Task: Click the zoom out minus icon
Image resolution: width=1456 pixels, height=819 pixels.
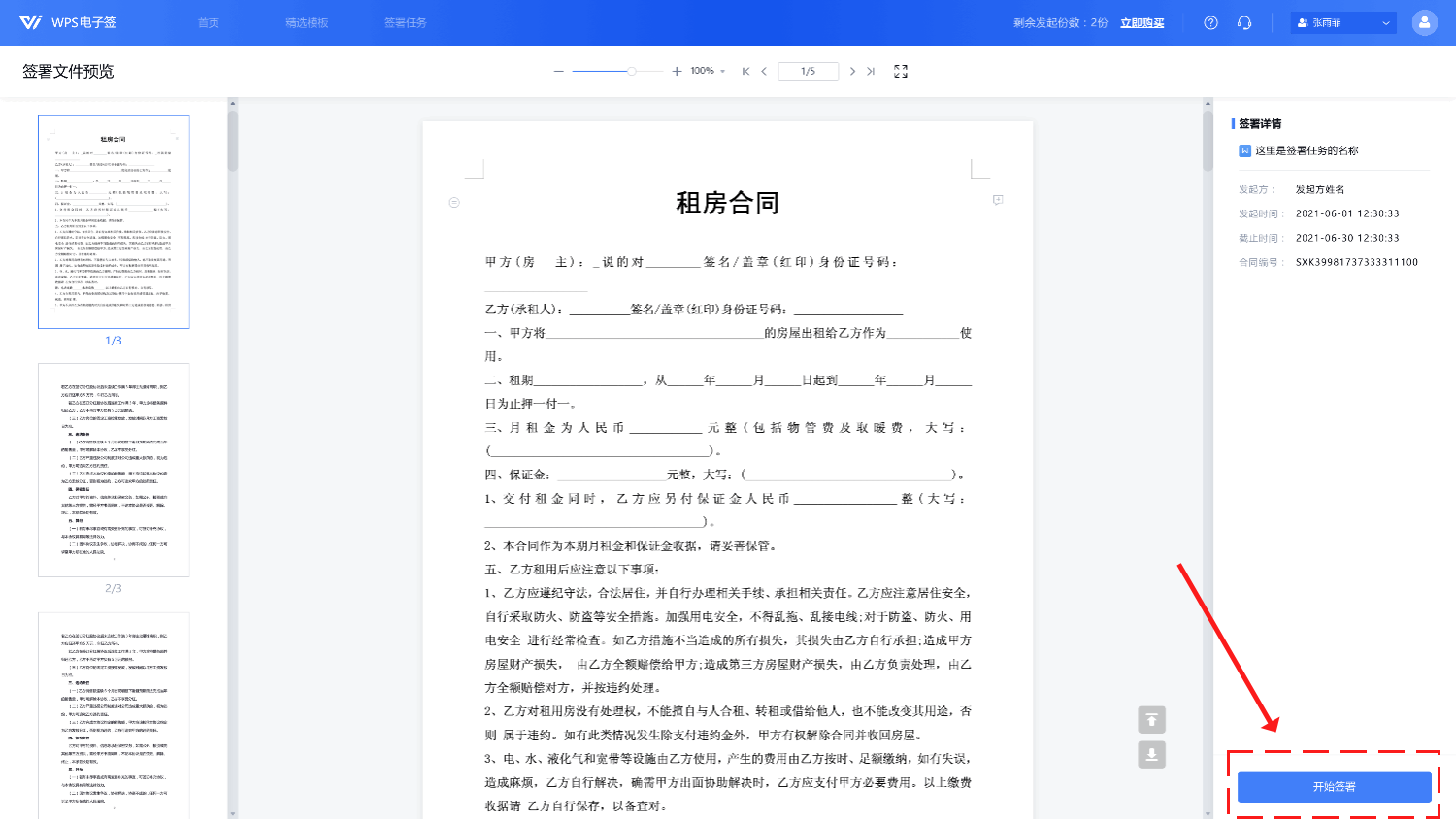Action: pyautogui.click(x=558, y=71)
